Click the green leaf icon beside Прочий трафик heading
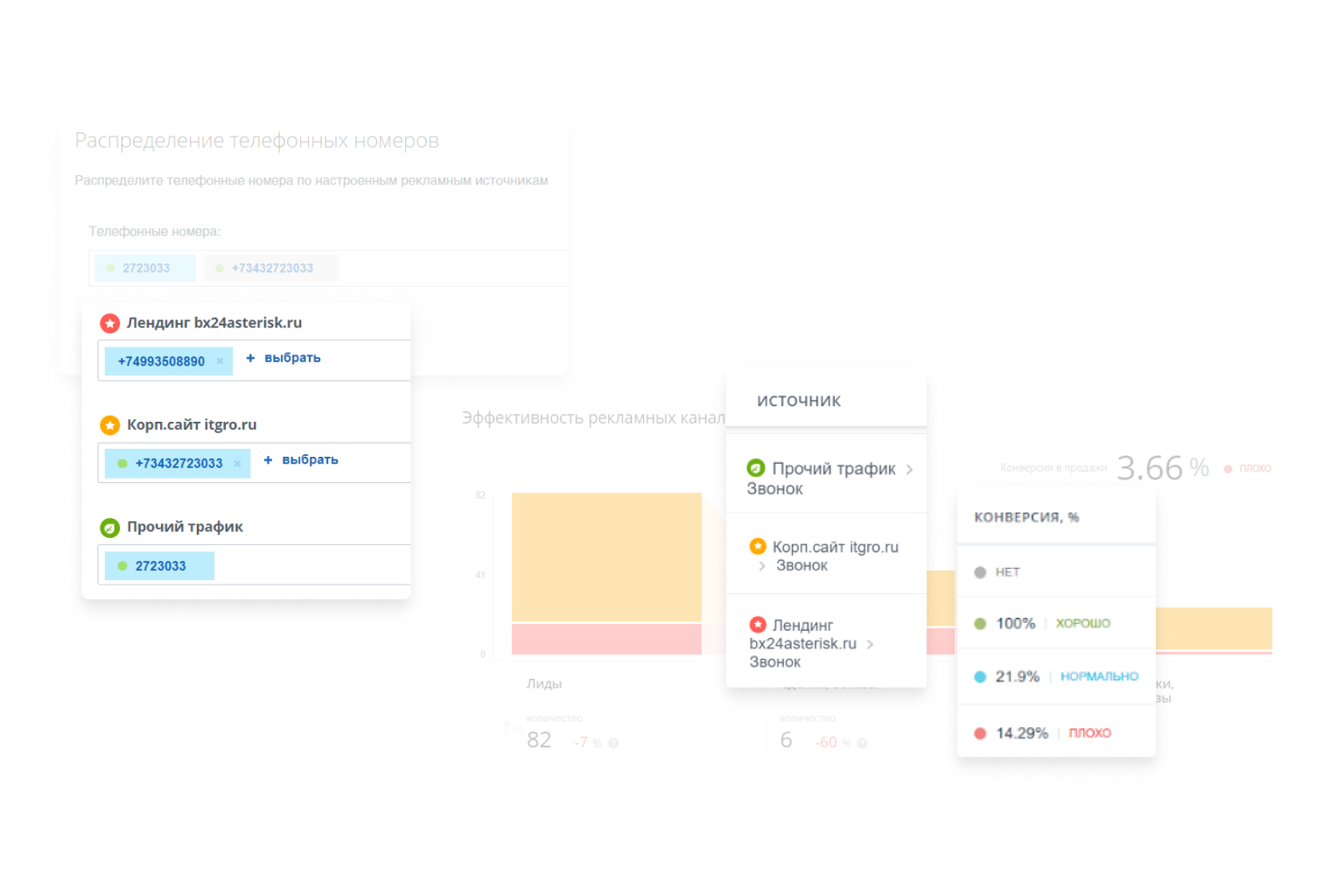Viewport: 1344px width, 896px height. pos(109,528)
